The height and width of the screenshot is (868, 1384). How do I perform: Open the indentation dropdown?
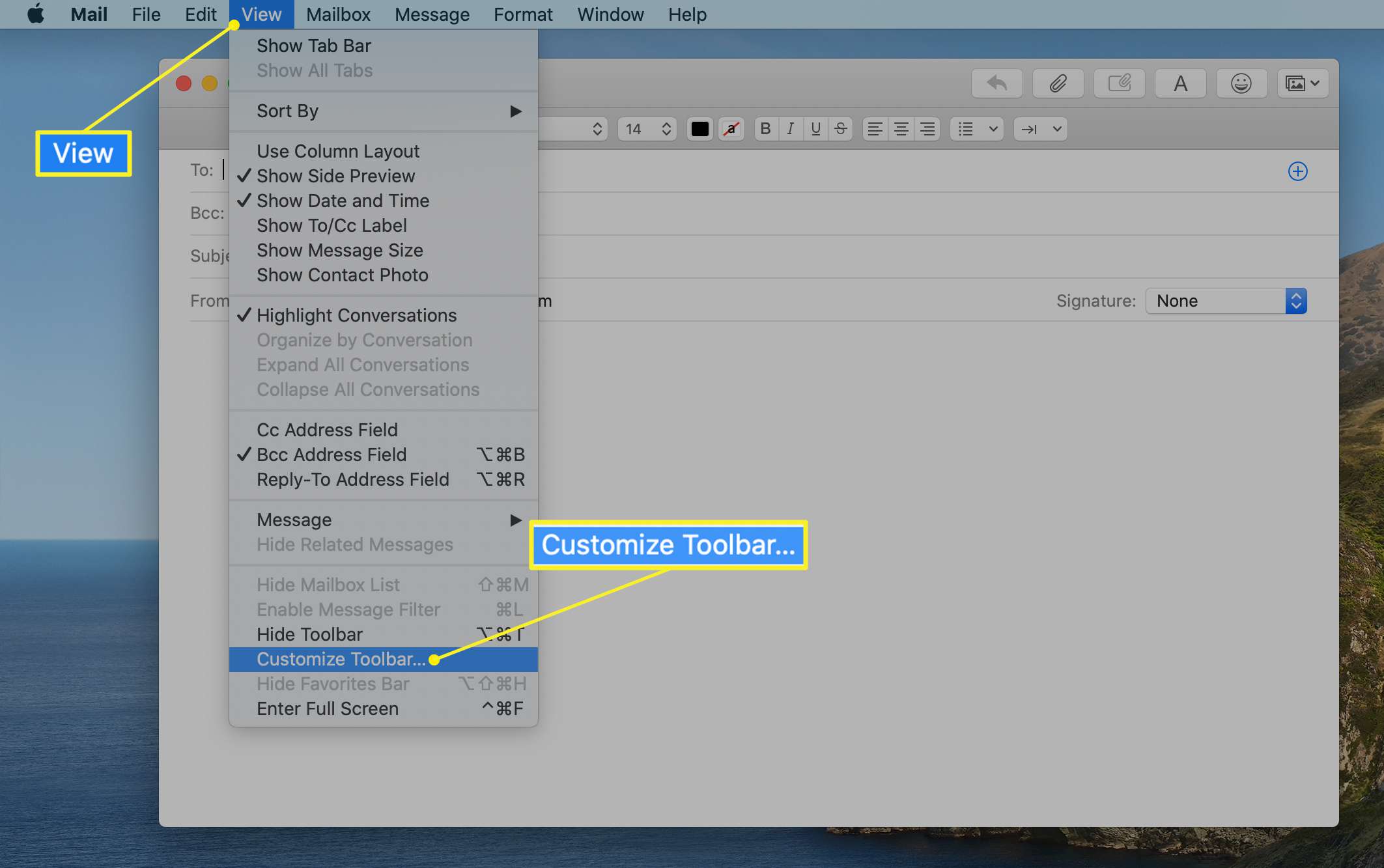(1041, 129)
